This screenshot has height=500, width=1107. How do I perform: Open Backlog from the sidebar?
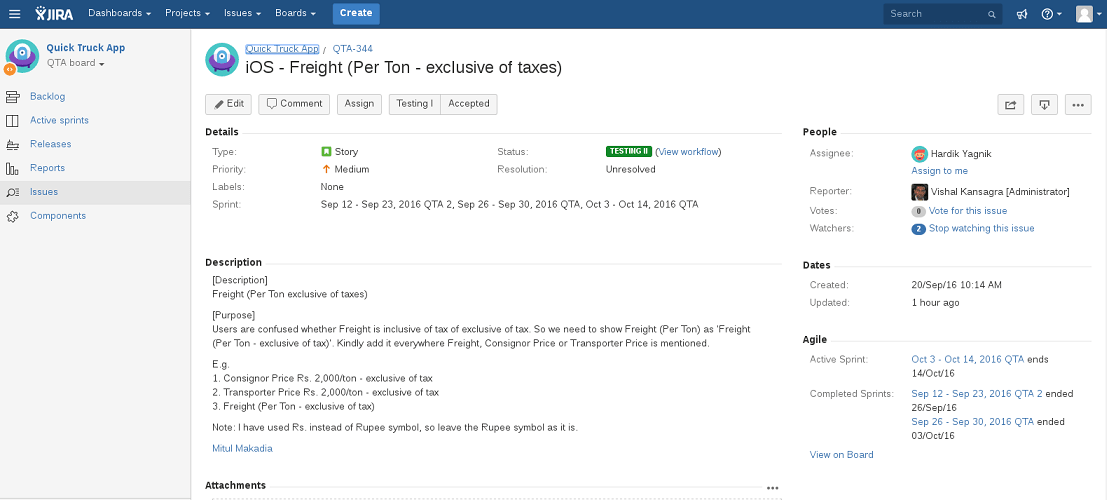[47, 97]
